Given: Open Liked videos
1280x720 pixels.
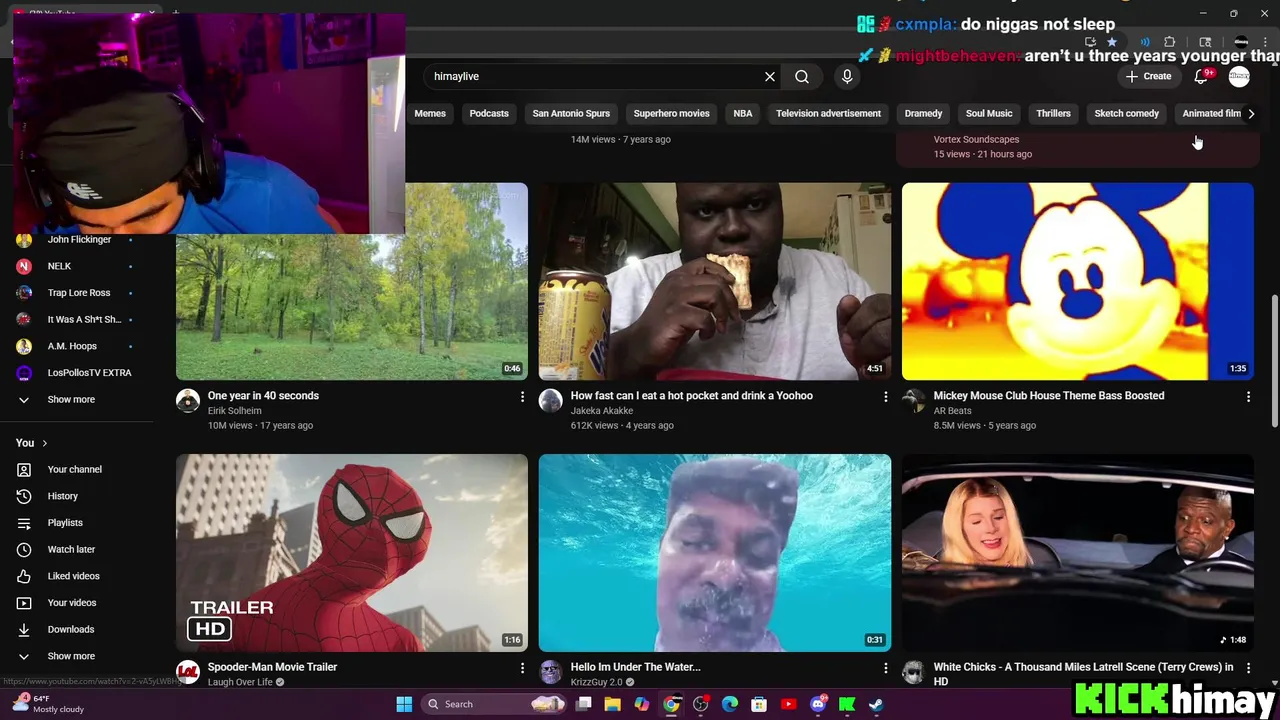Looking at the screenshot, I should [73, 576].
